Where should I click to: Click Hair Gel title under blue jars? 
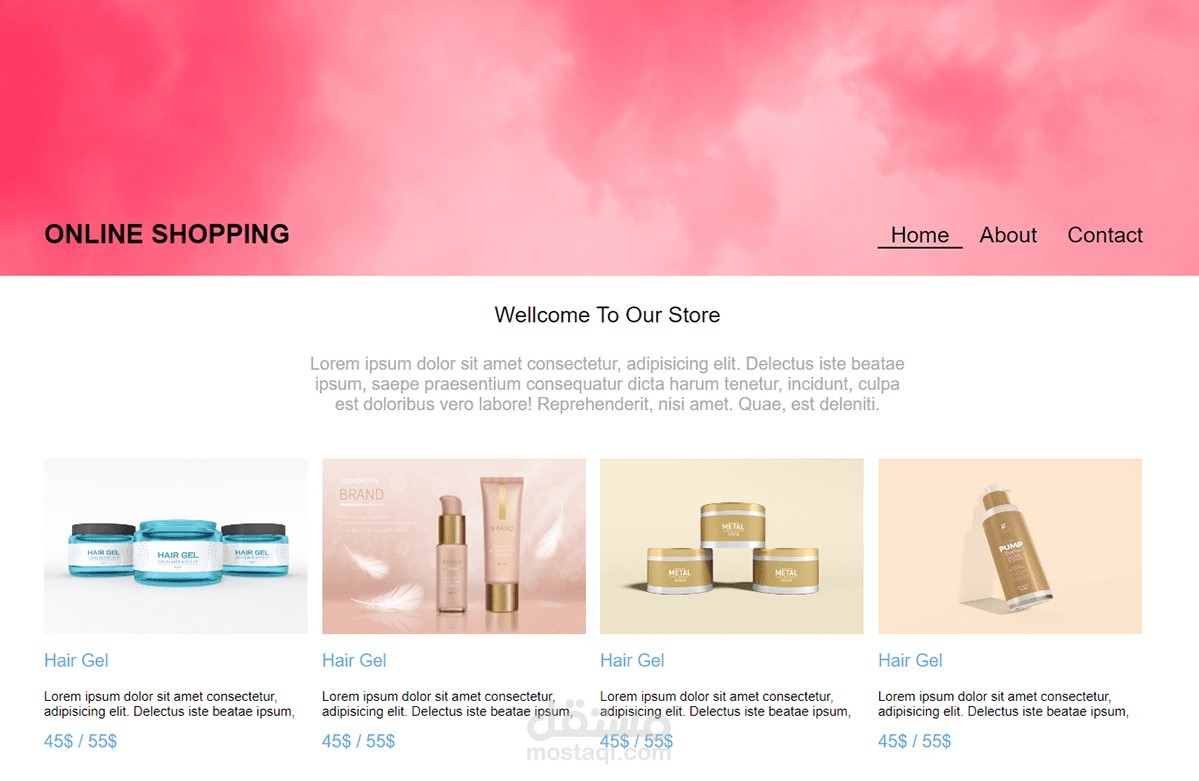(76, 660)
